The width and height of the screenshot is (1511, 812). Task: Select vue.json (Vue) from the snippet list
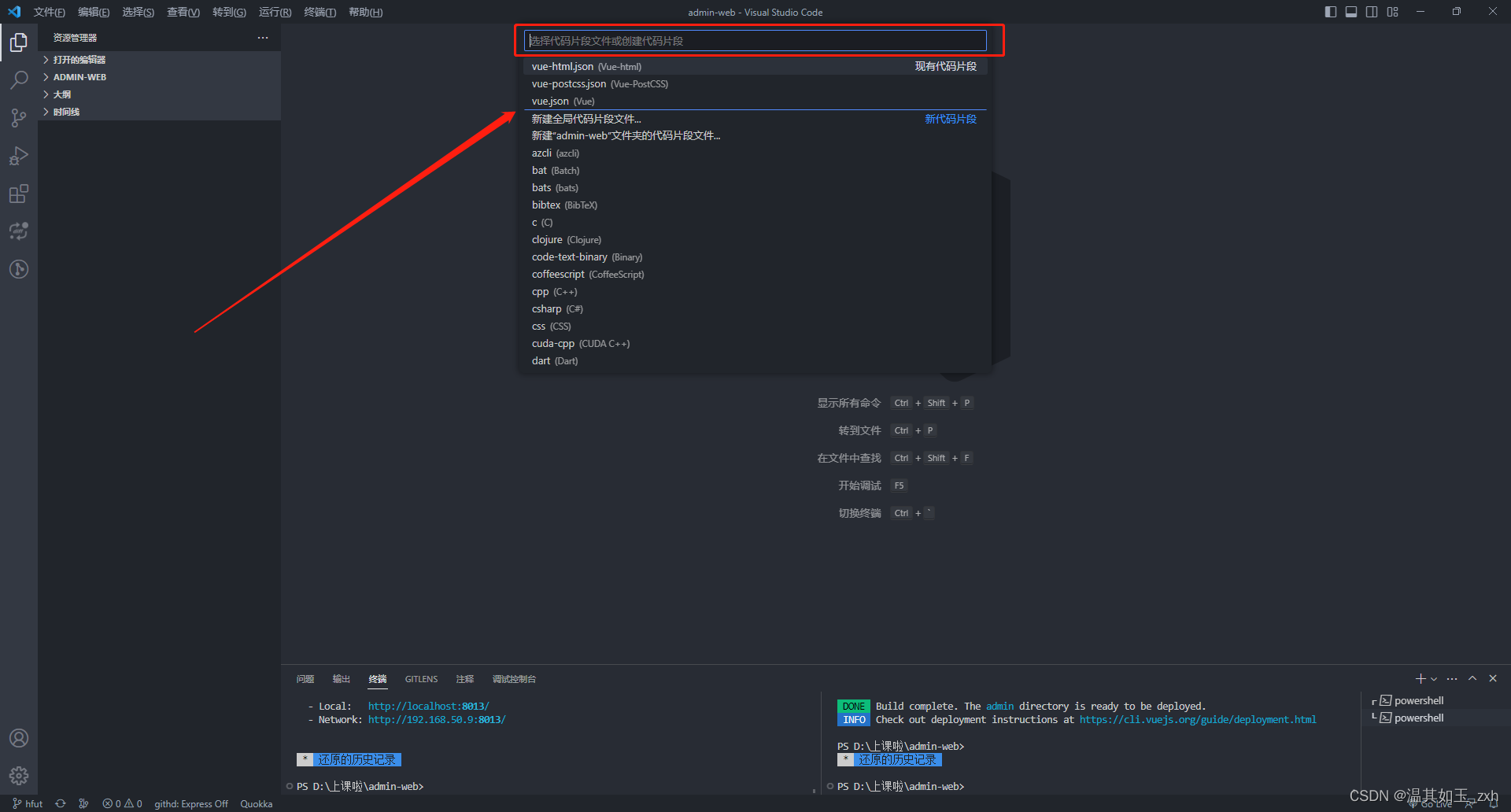tap(563, 101)
